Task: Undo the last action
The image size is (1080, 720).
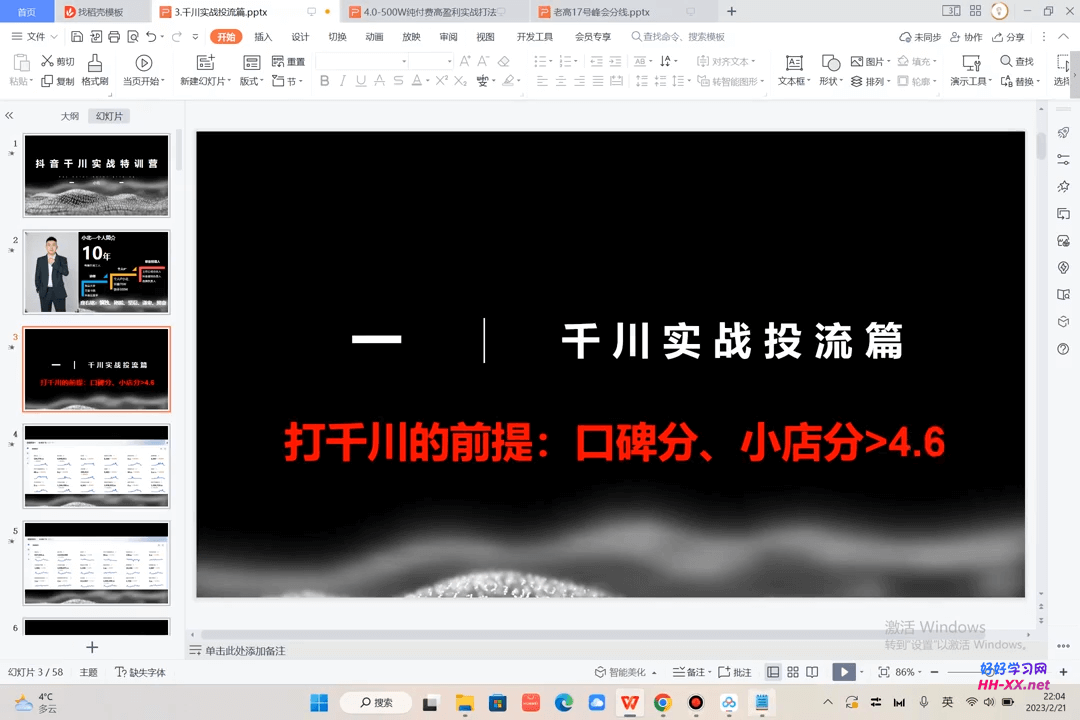Action: point(152,37)
